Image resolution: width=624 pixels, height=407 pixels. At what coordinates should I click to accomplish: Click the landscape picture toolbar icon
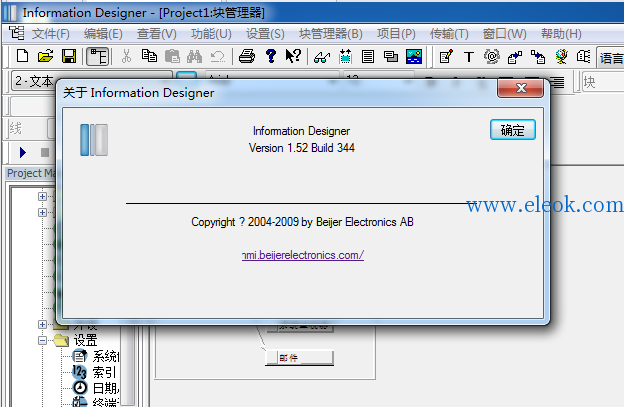(414, 56)
